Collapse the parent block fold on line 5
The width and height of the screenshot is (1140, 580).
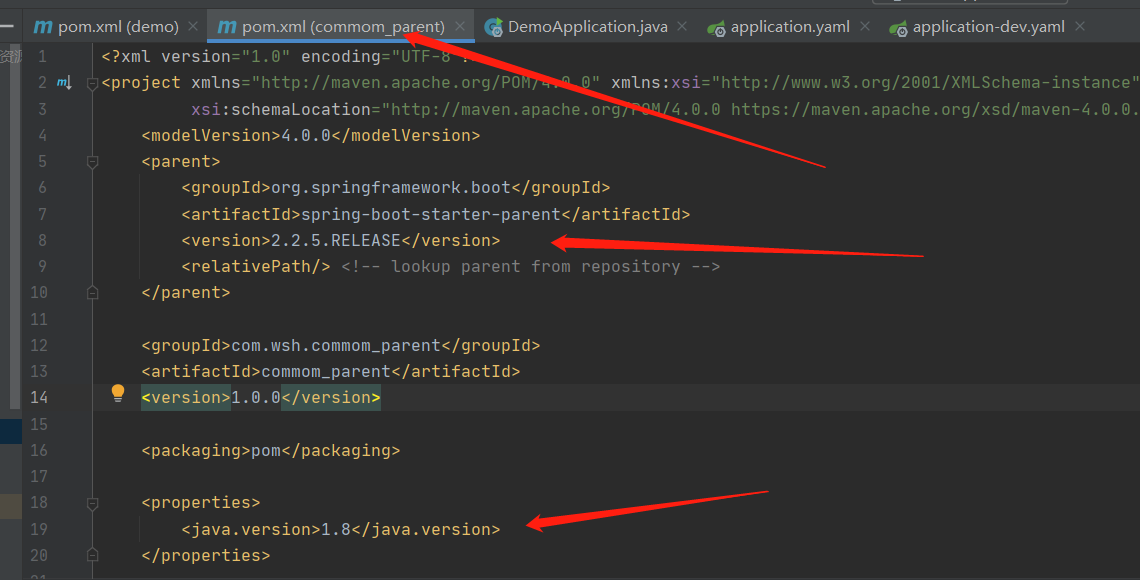pos(92,161)
